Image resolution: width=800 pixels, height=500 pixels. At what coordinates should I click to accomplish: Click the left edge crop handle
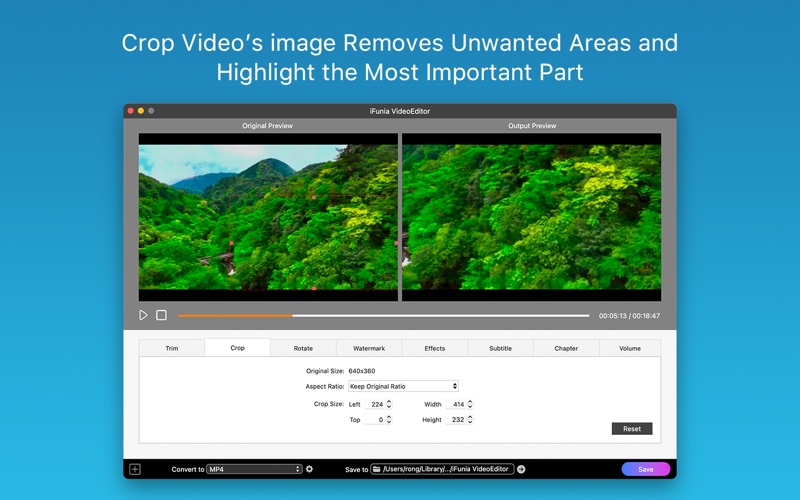pos(231,243)
